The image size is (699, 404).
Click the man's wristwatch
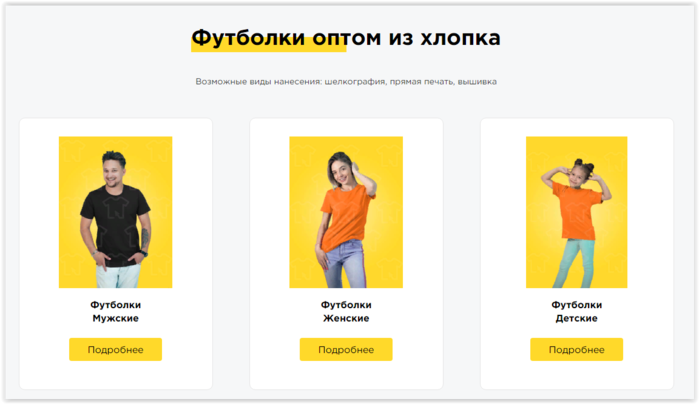click(143, 253)
